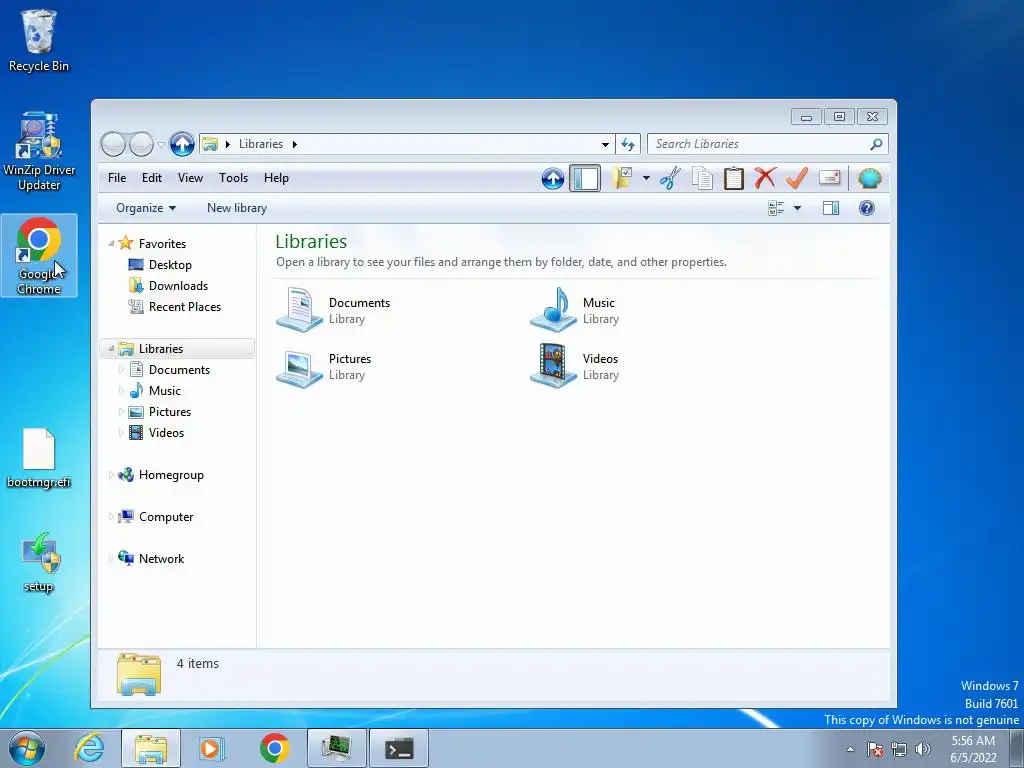Click the blue Help question mark icon
The width and height of the screenshot is (1024, 768).
click(867, 208)
